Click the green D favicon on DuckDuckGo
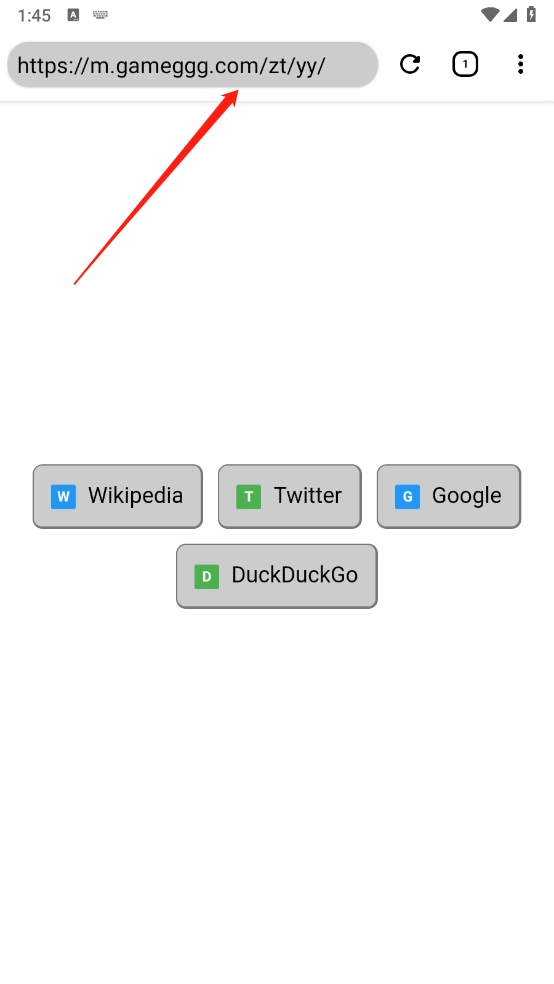The height and width of the screenshot is (984, 554). tap(206, 576)
